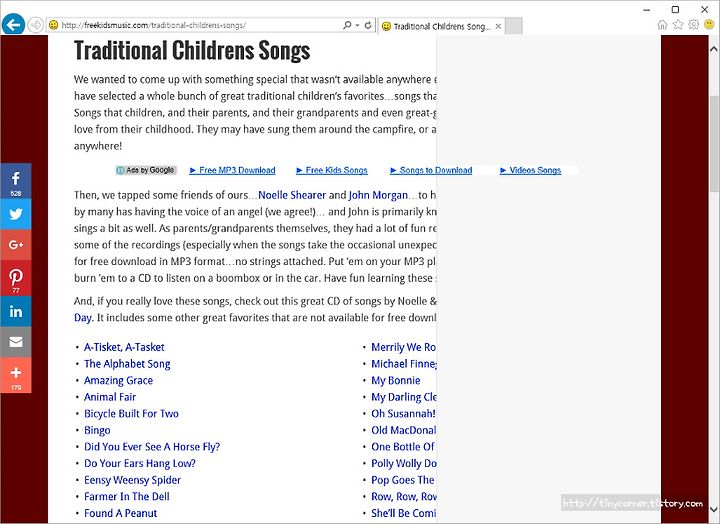The image size is (720, 524).
Task: Open the Oh Susannah! song link
Action: (403, 413)
